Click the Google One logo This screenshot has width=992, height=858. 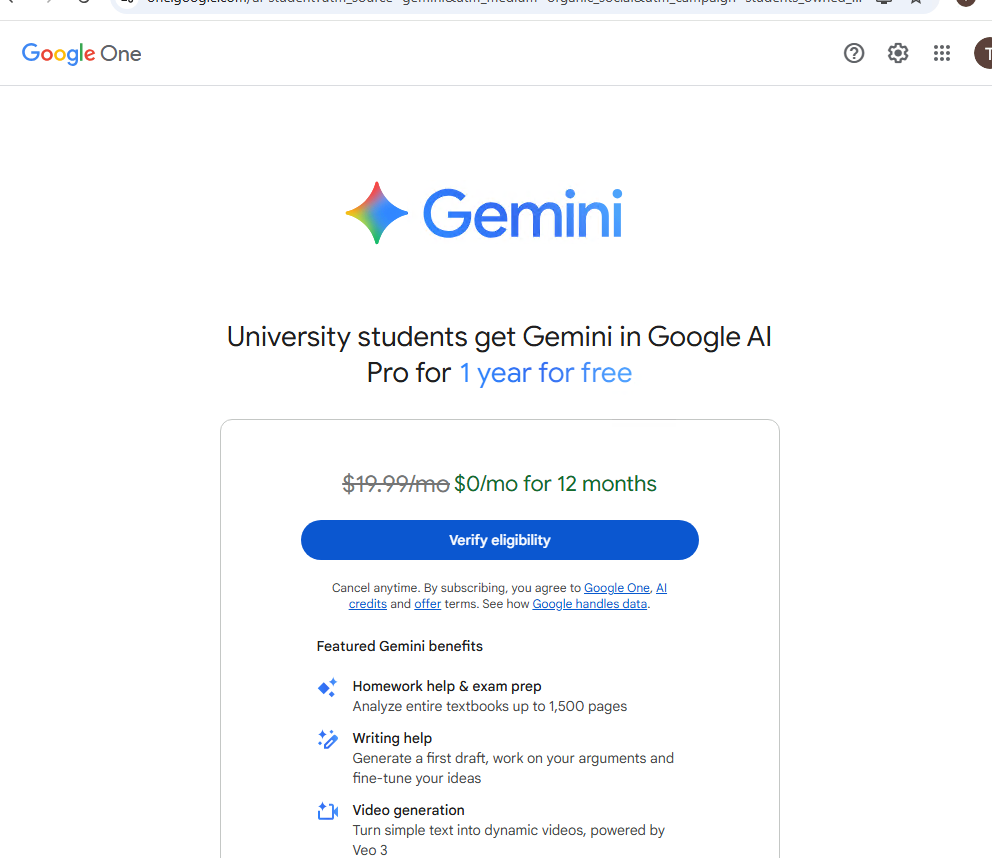(x=82, y=54)
